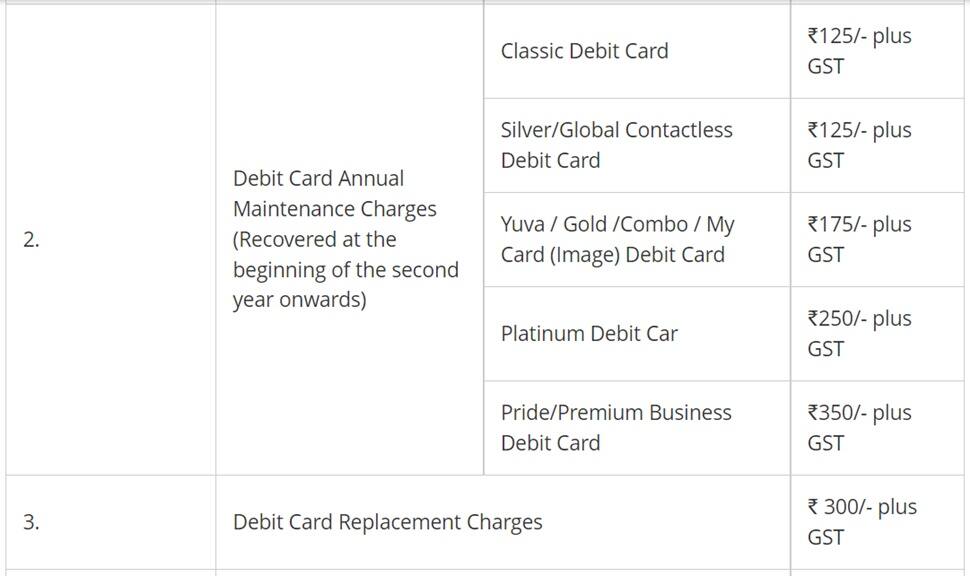Click Pride/Premium Business Debit Card cell

637,428
